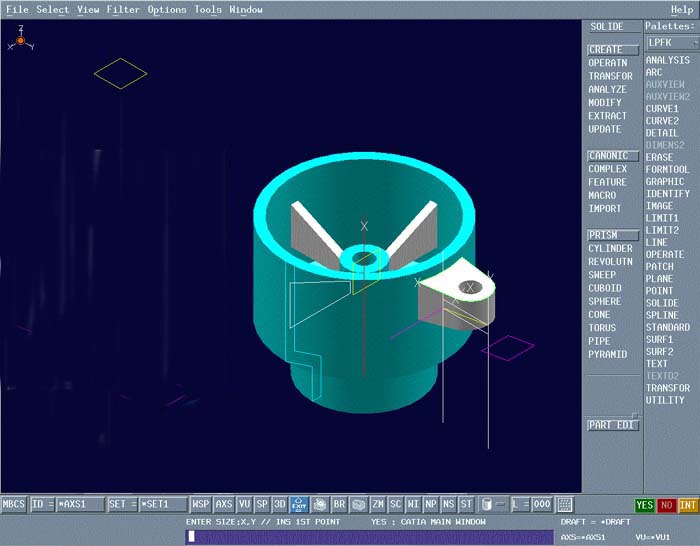Open the Filter menu
The width and height of the screenshot is (700, 546).
point(123,9)
